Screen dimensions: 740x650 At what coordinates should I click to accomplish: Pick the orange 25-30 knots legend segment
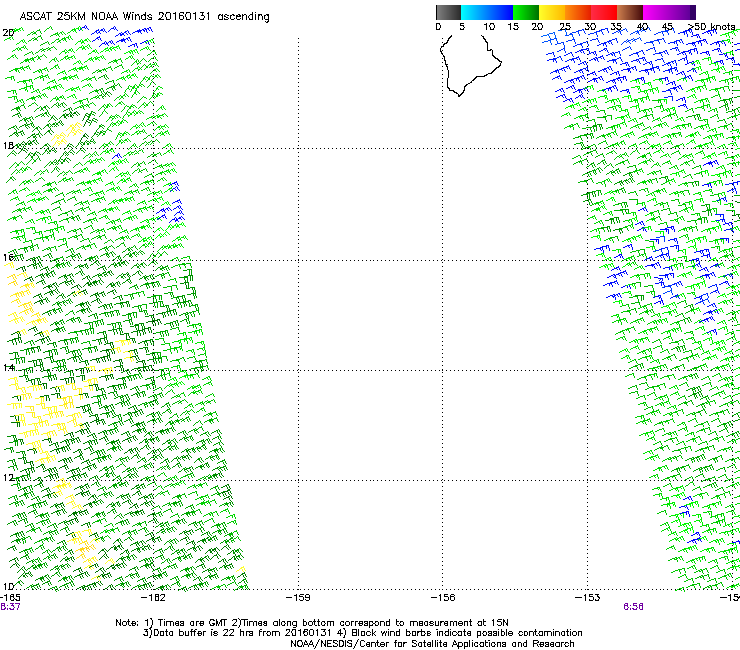click(x=578, y=12)
